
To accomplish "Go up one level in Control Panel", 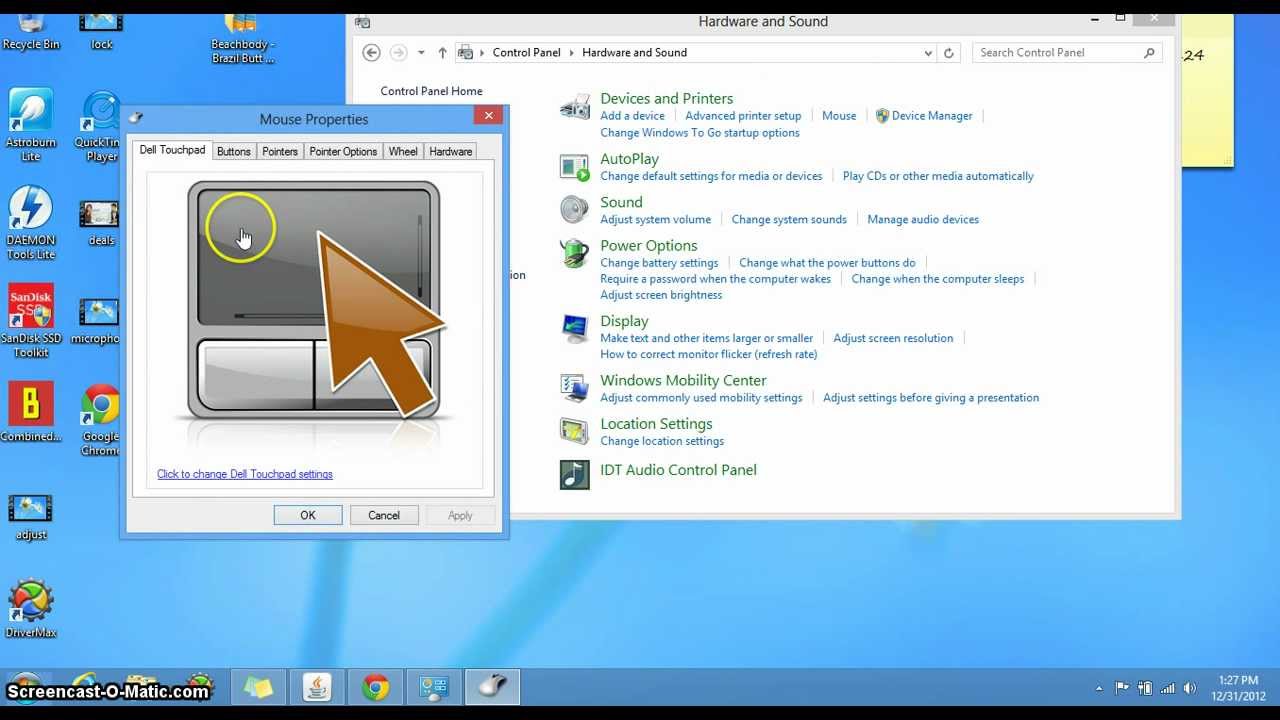I will 442,53.
